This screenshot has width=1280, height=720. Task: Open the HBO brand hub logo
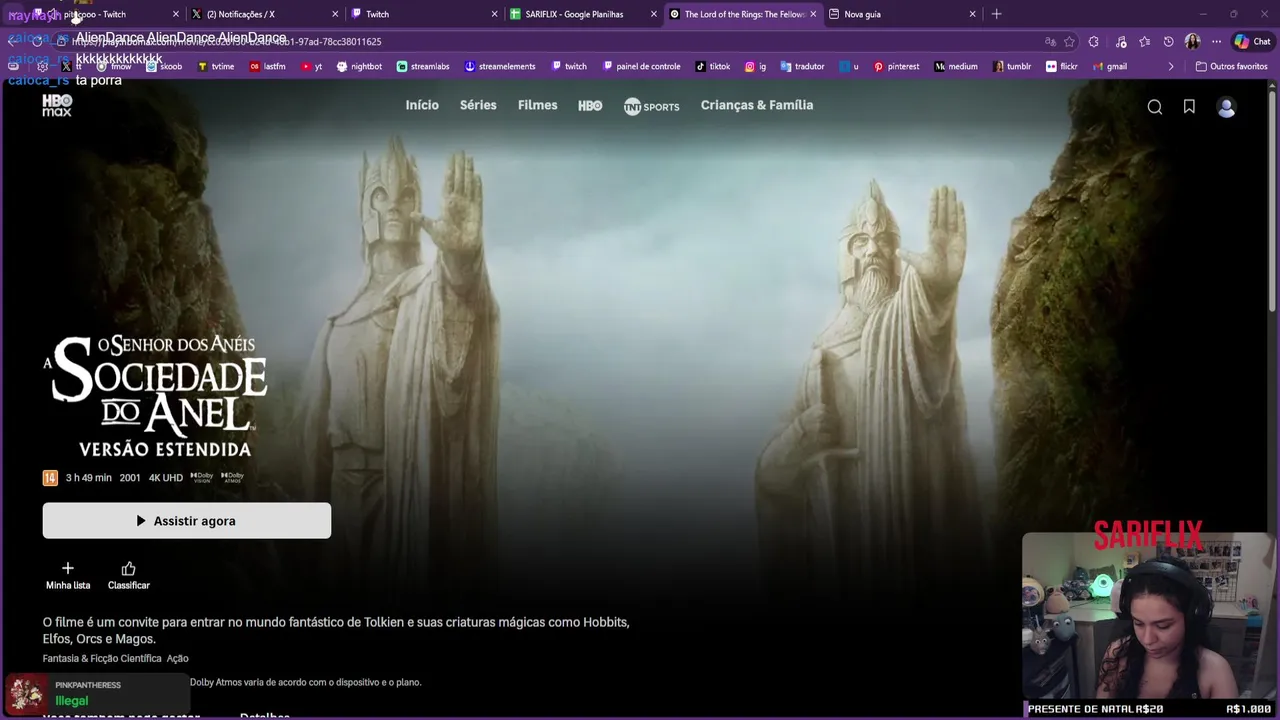(590, 105)
